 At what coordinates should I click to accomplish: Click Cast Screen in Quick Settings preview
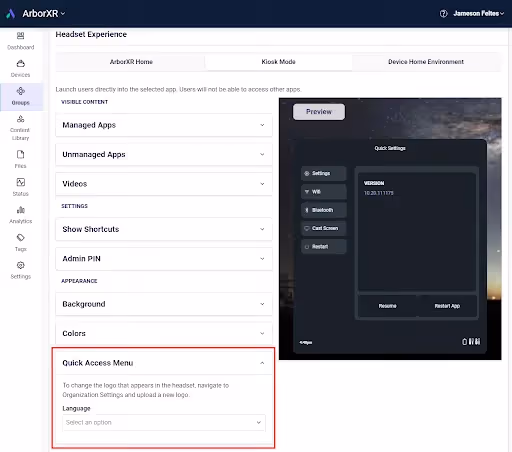coord(324,228)
